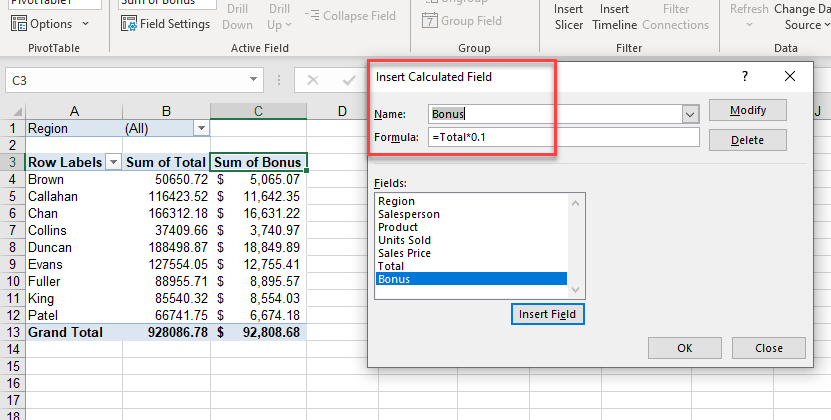Viewport: 831px width, 420px height.
Task: Open the Row Labels filter dropdown
Action: click(113, 162)
